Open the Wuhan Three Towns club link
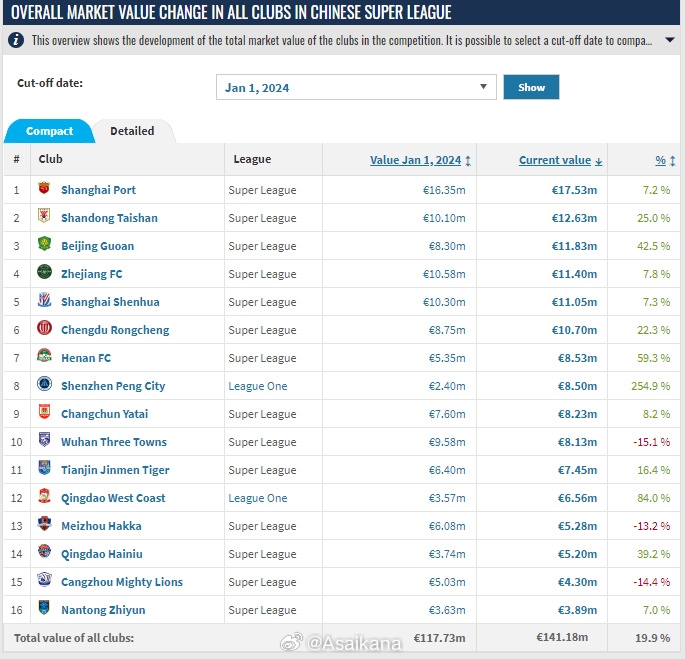 (114, 442)
